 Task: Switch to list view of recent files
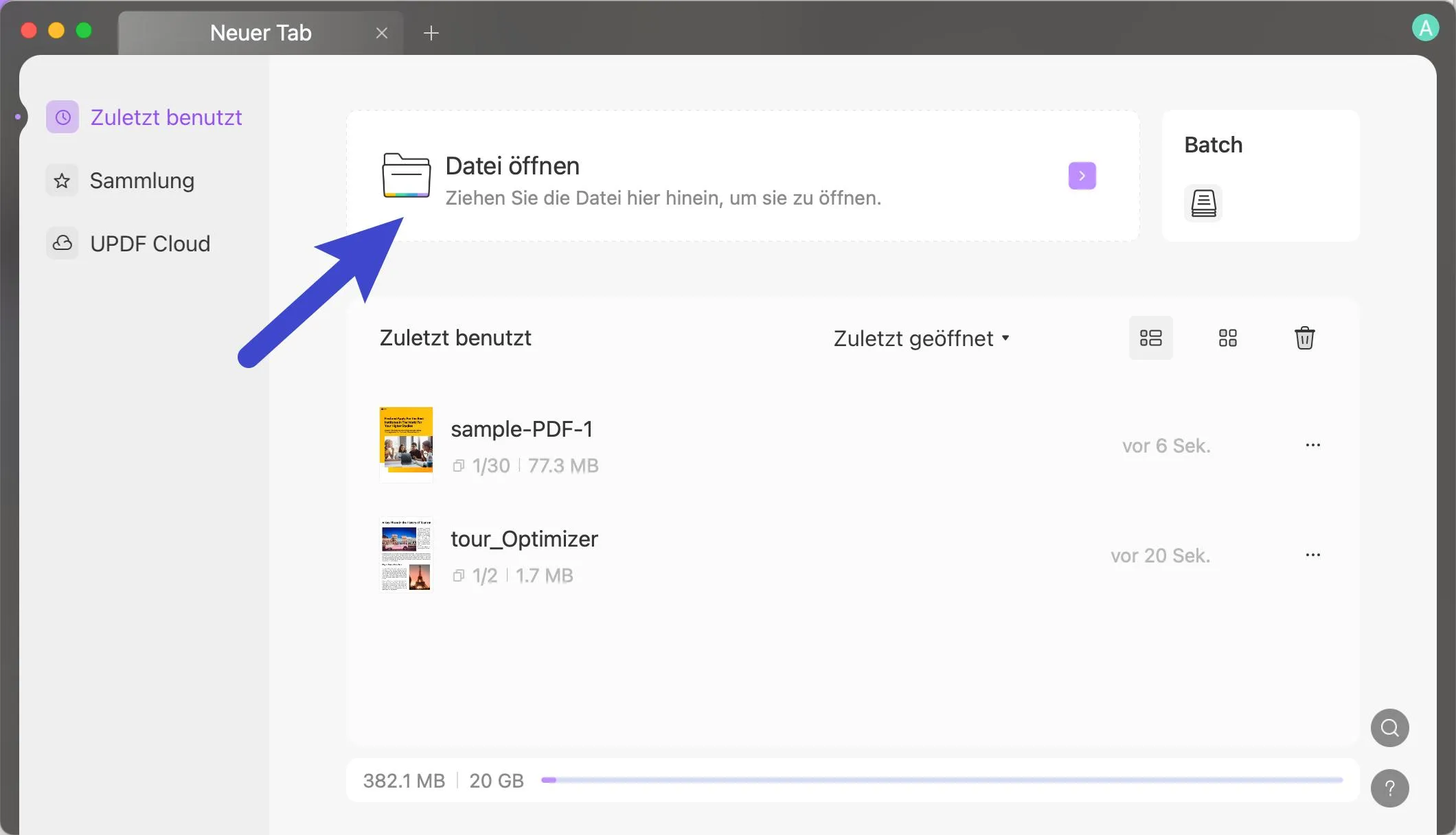[1151, 337]
